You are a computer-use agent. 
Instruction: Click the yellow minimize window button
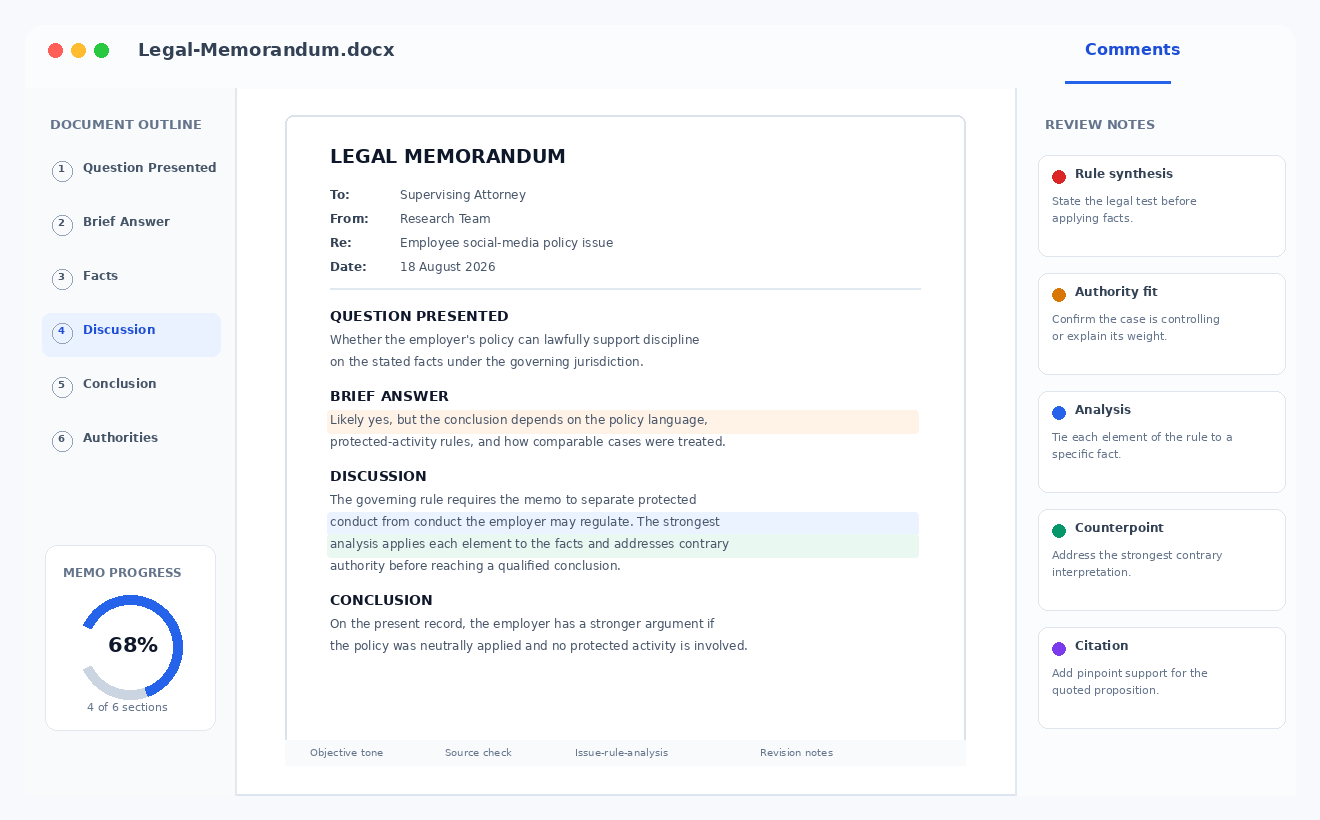(79, 50)
